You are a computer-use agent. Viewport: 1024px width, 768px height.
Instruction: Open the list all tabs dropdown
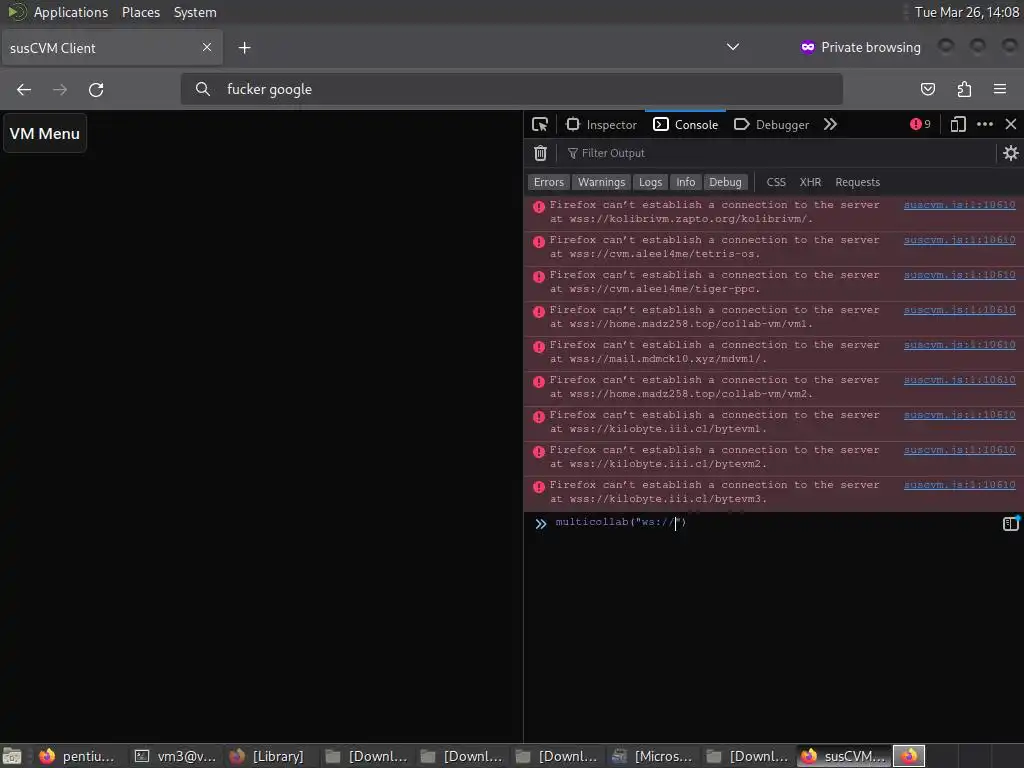[x=733, y=47]
